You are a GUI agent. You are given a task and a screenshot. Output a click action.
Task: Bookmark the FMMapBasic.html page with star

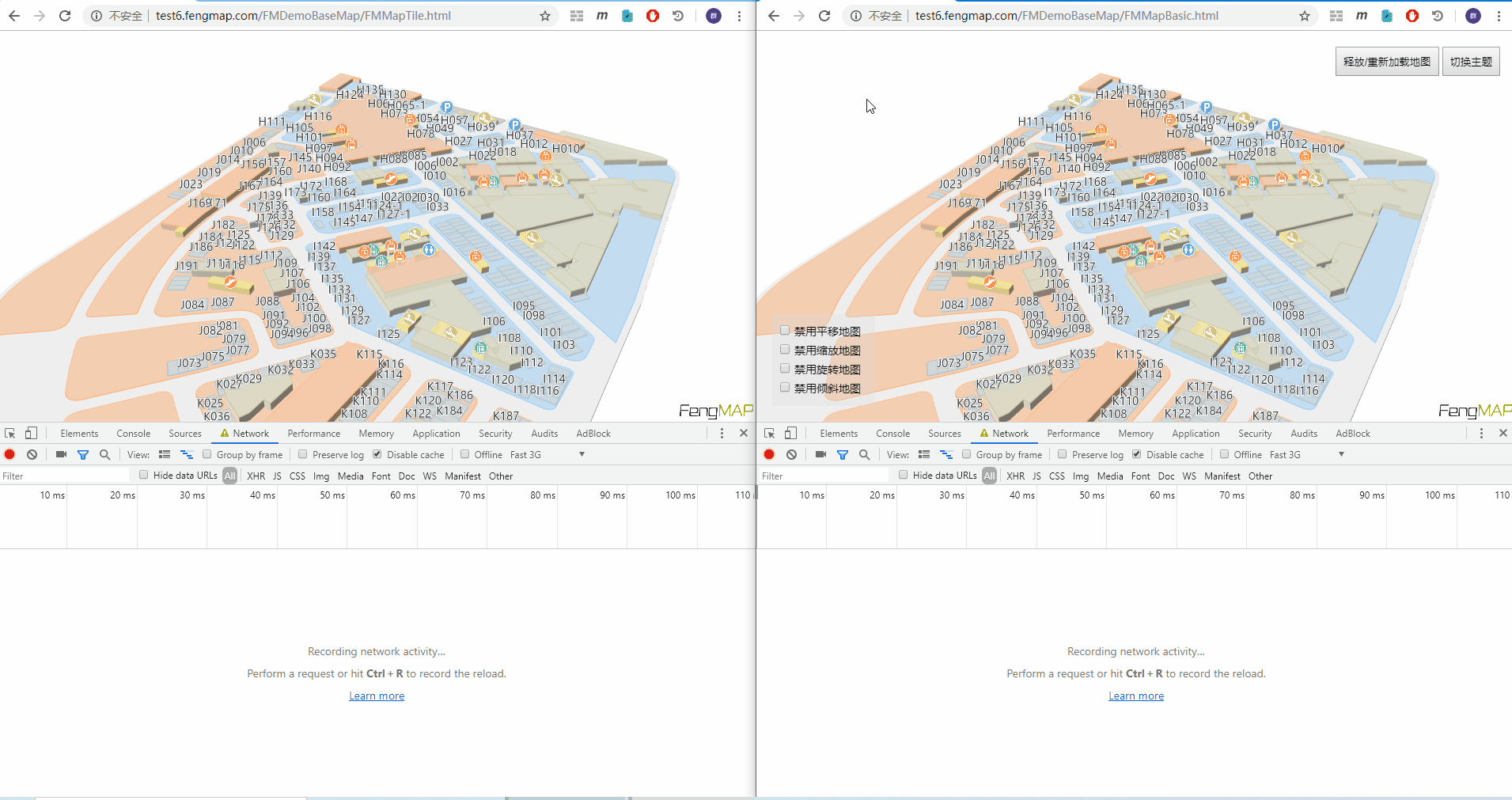click(1304, 16)
